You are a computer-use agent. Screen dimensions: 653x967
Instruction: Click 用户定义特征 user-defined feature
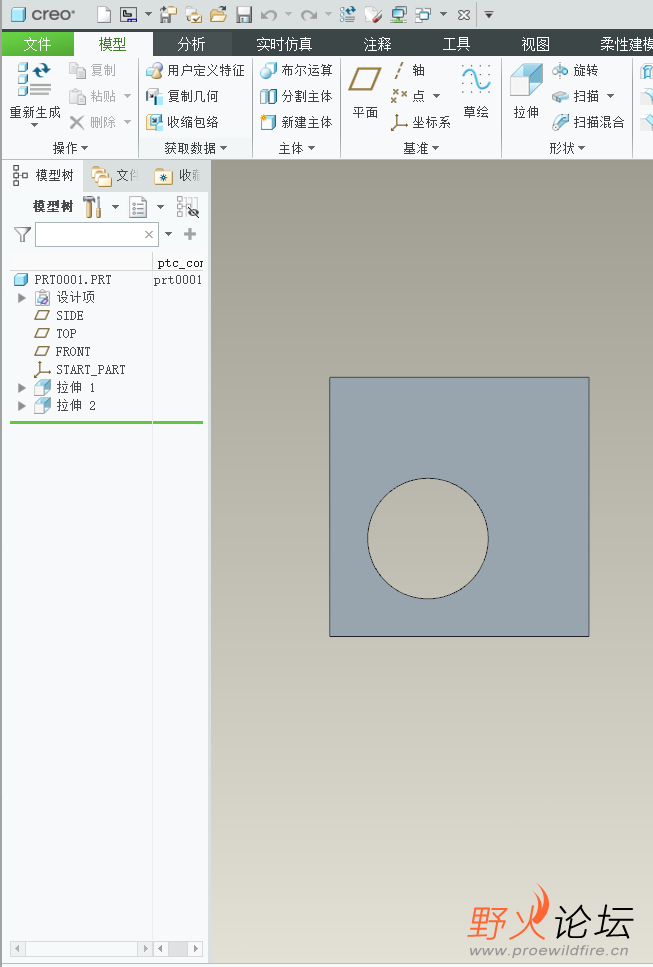(x=195, y=70)
